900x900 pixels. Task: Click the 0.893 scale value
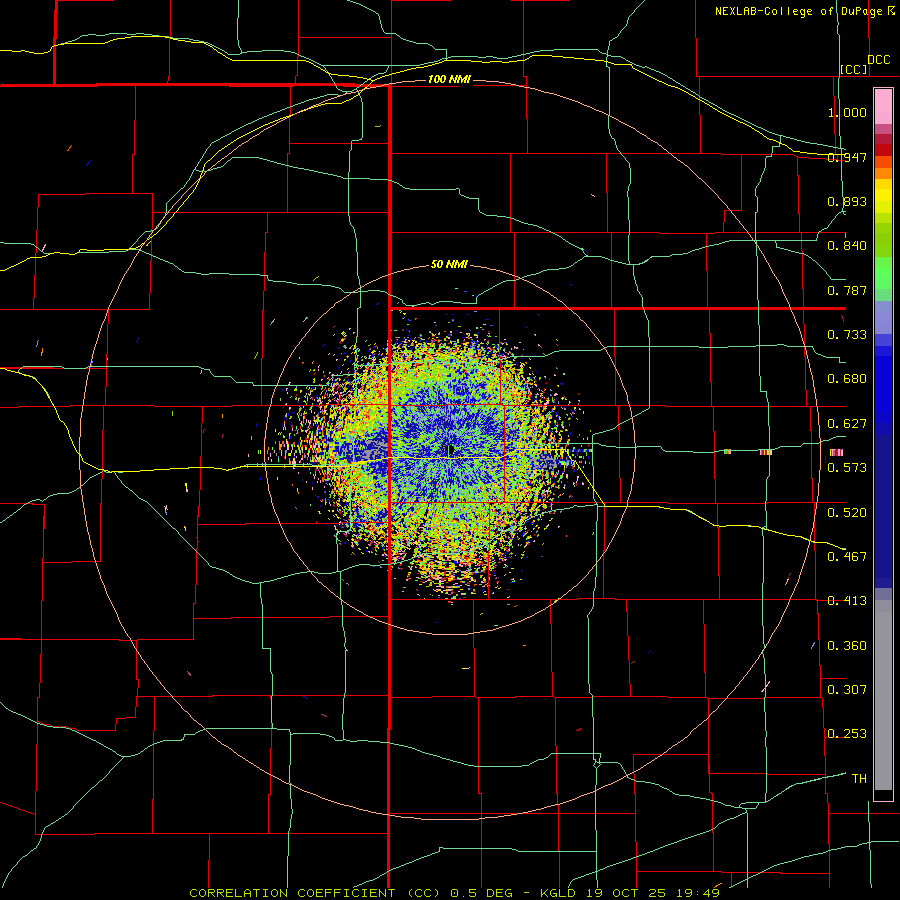(847, 201)
